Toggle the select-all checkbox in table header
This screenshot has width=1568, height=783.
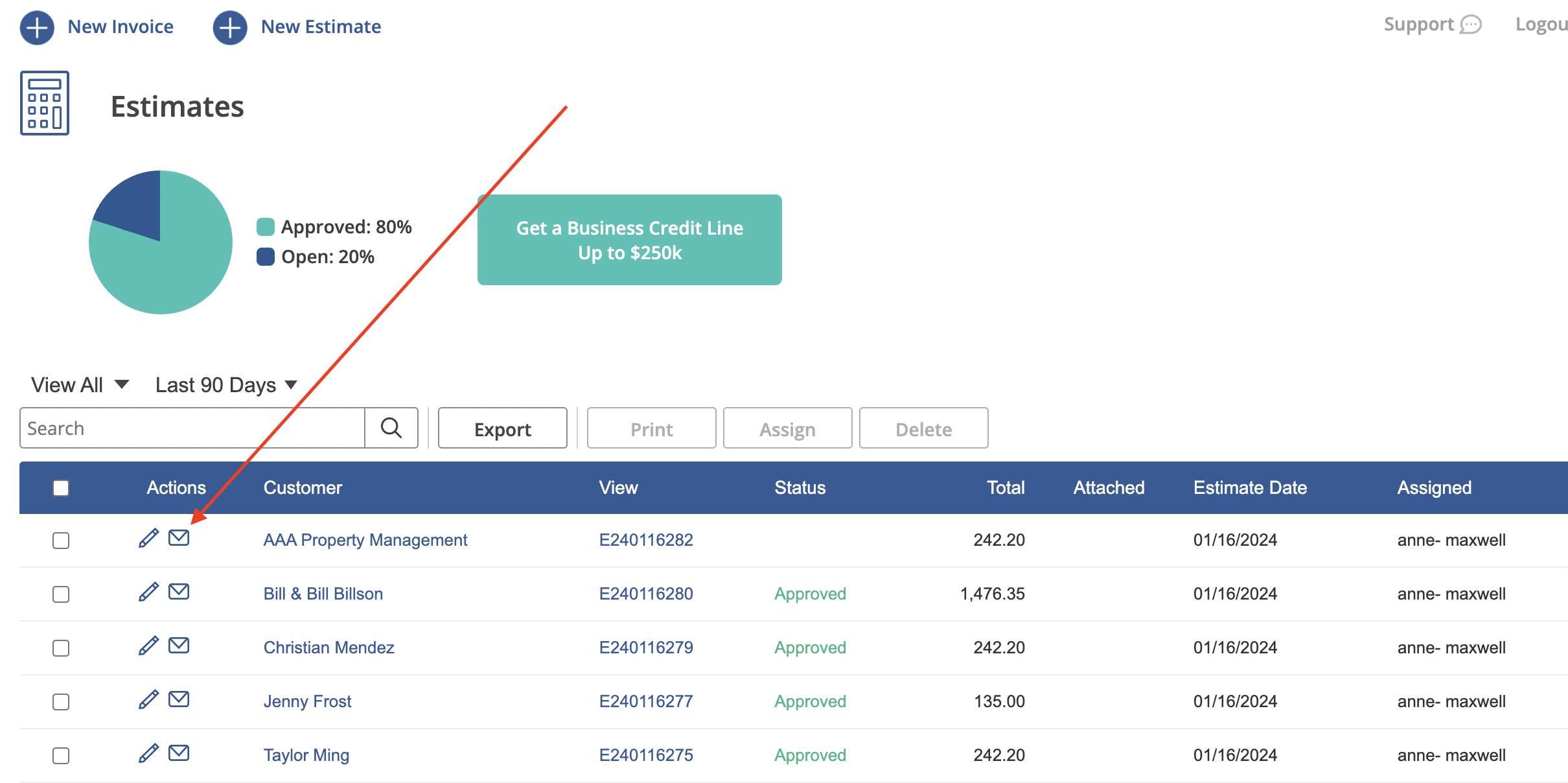coord(61,488)
